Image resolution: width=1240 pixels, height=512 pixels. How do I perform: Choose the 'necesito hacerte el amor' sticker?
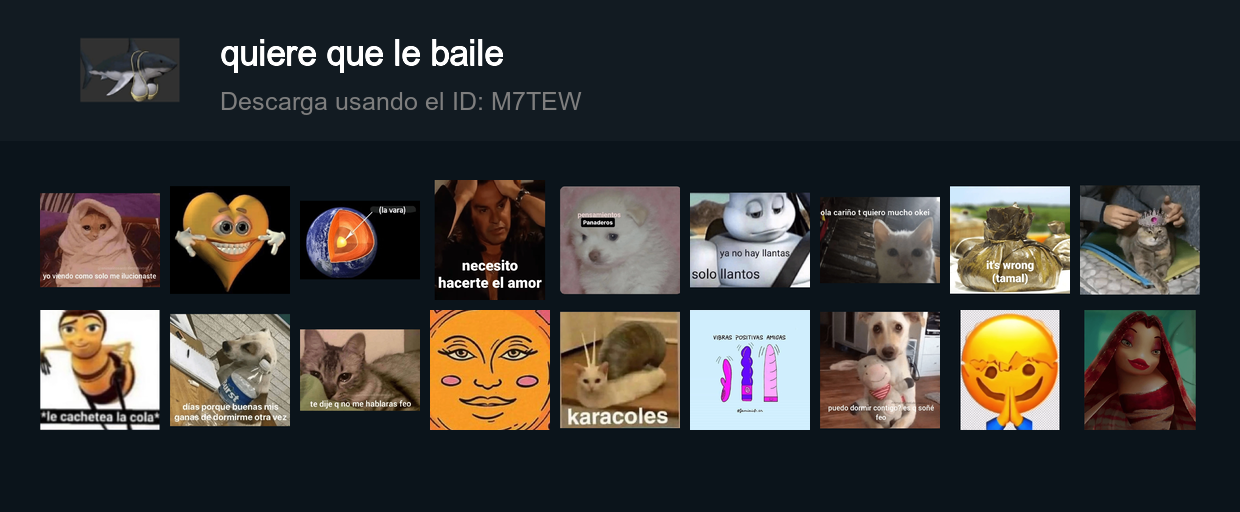point(490,240)
